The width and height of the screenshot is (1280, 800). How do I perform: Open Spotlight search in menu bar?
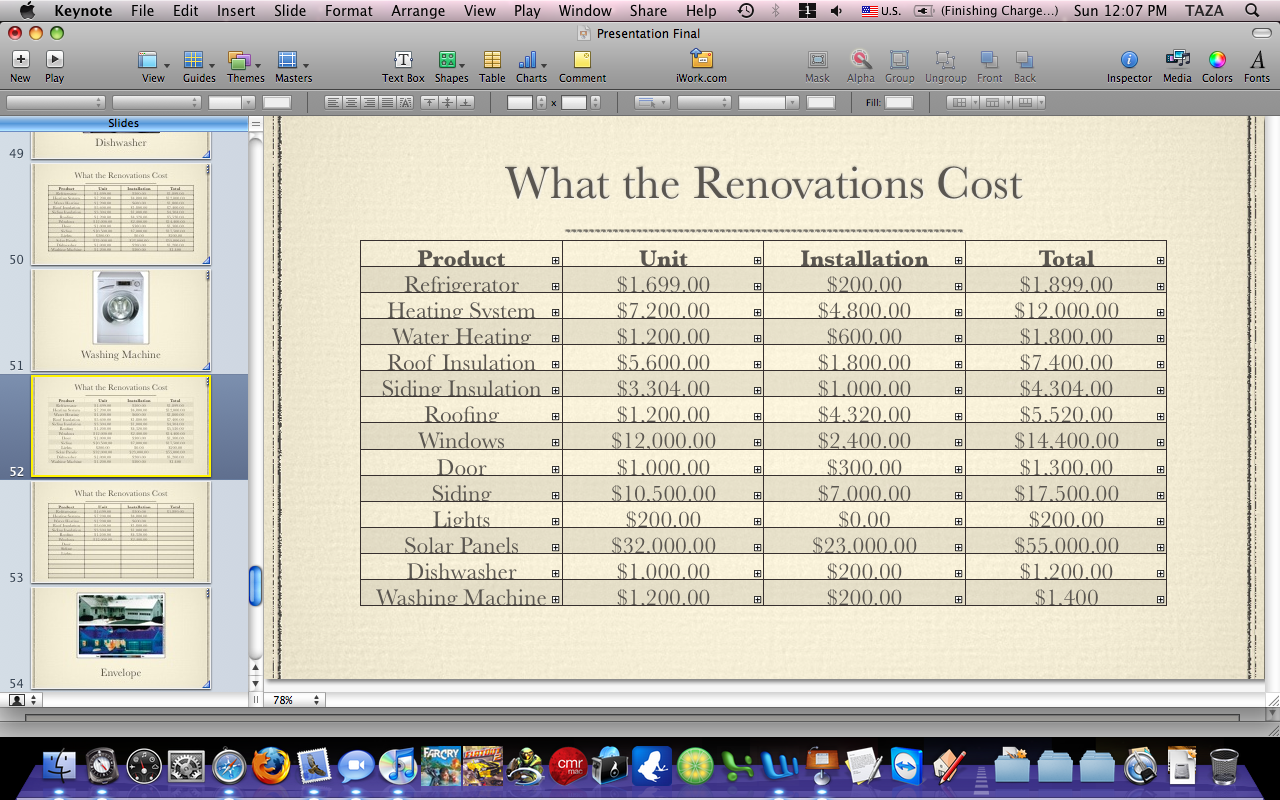[1252, 11]
